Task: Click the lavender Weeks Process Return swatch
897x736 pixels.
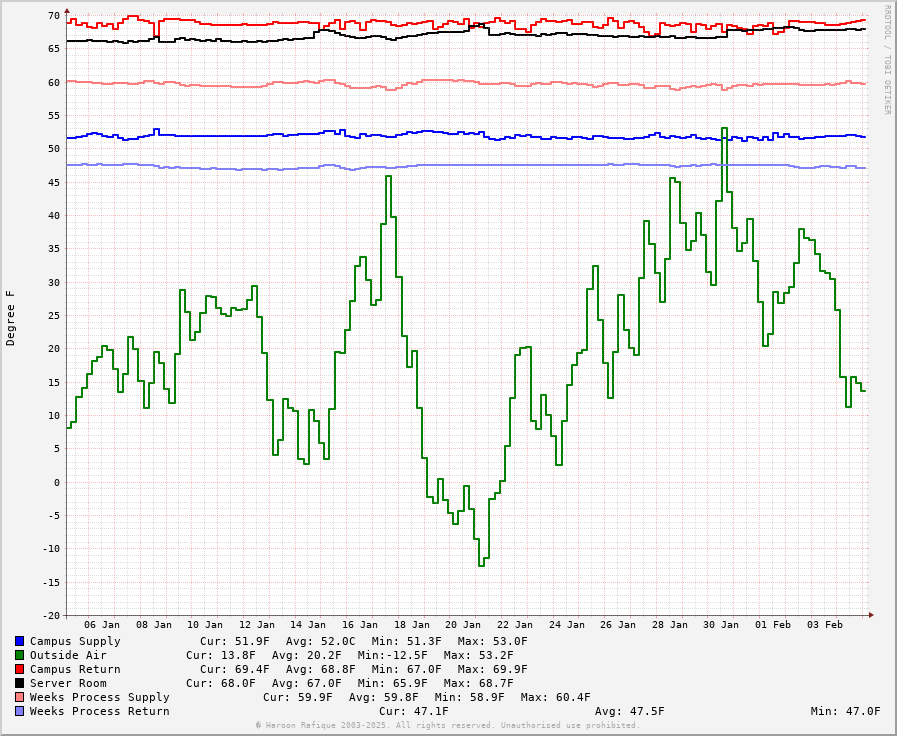Action: click(x=19, y=711)
